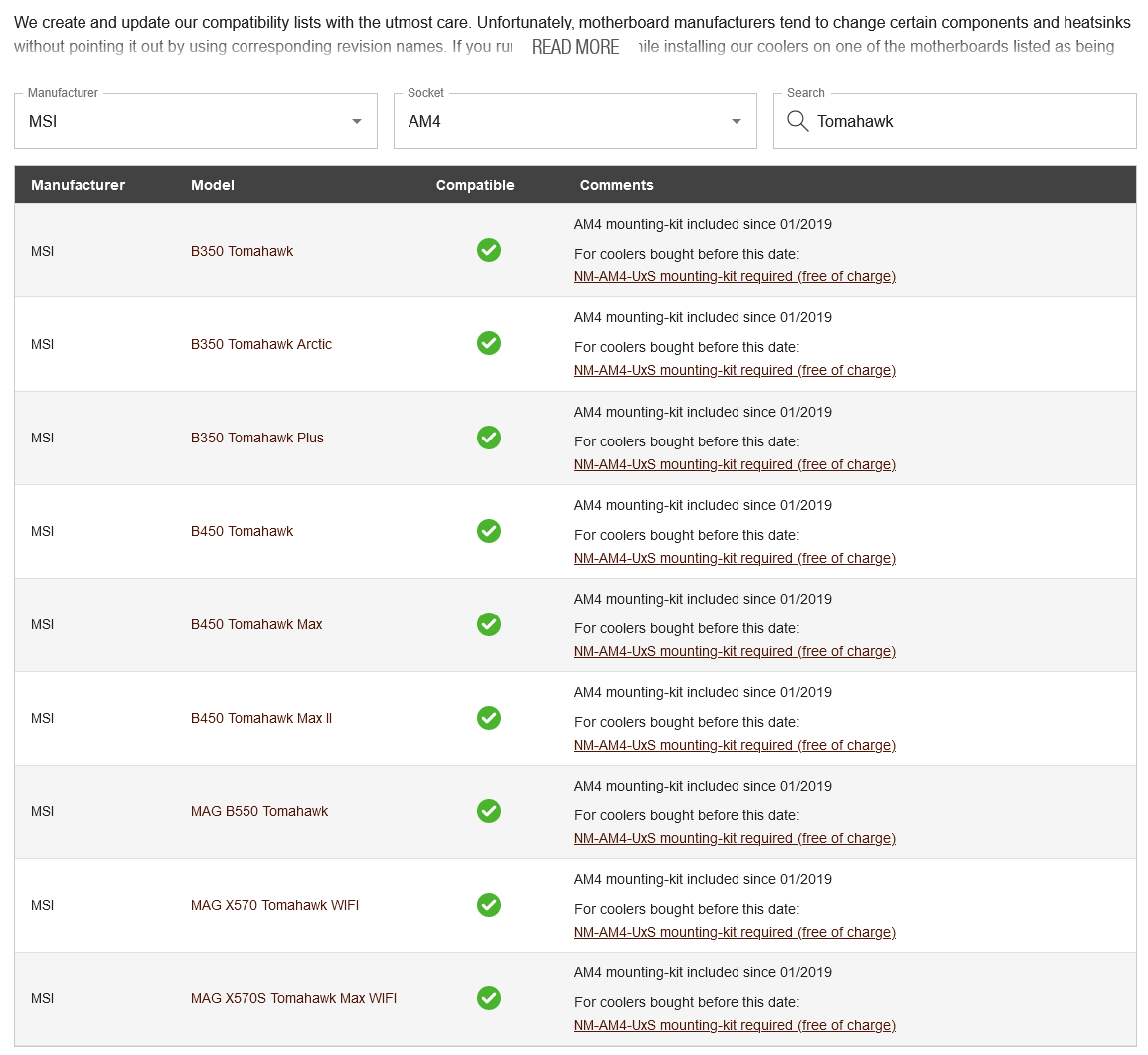The width and height of the screenshot is (1148, 1055).
Task: Open NM-AM4-UxS mounting-kit link in MAG X570 Tomahawk WIFI row
Action: (736, 932)
